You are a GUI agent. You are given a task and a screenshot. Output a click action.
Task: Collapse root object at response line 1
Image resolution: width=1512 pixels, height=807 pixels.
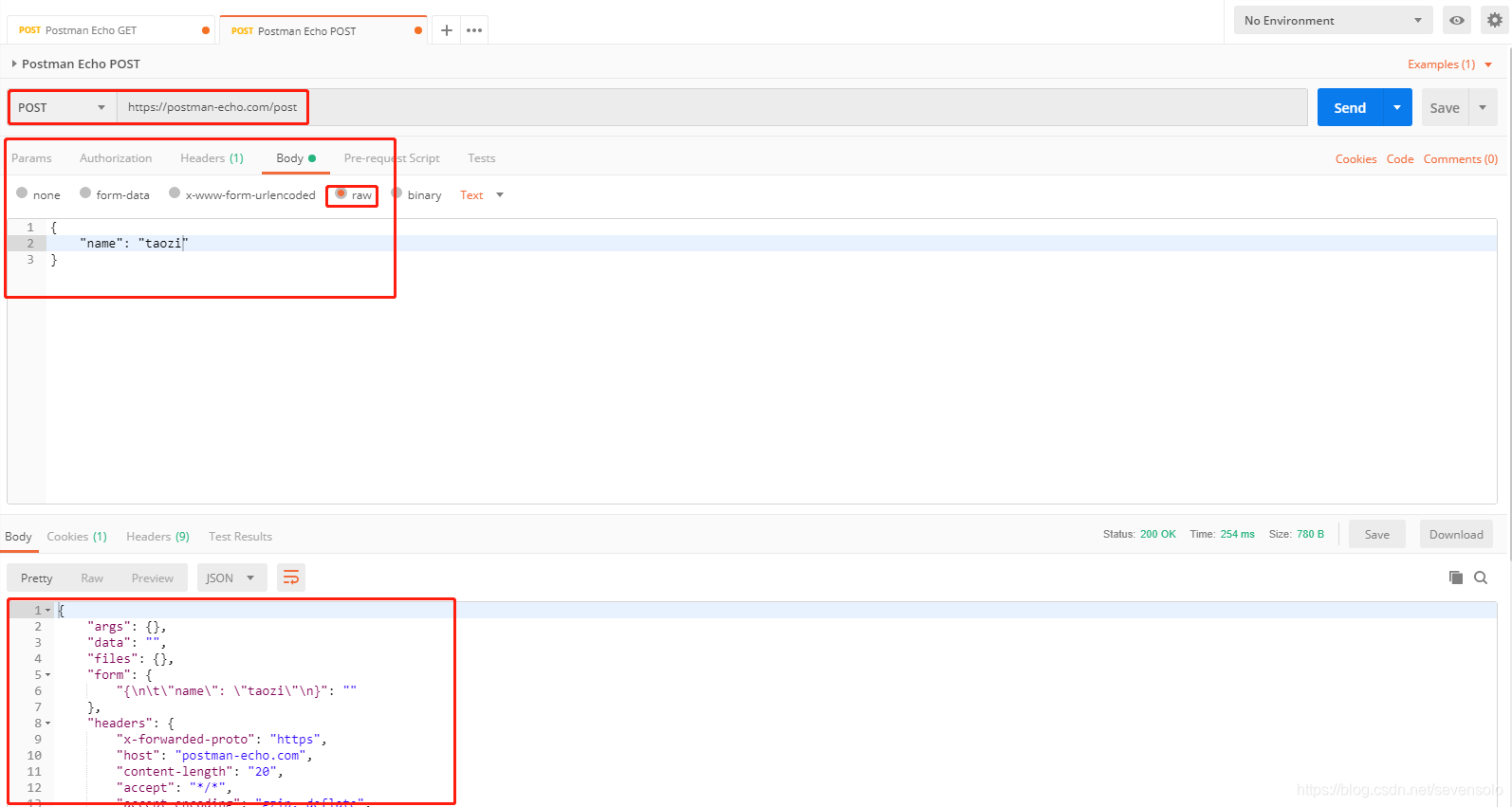[47, 611]
